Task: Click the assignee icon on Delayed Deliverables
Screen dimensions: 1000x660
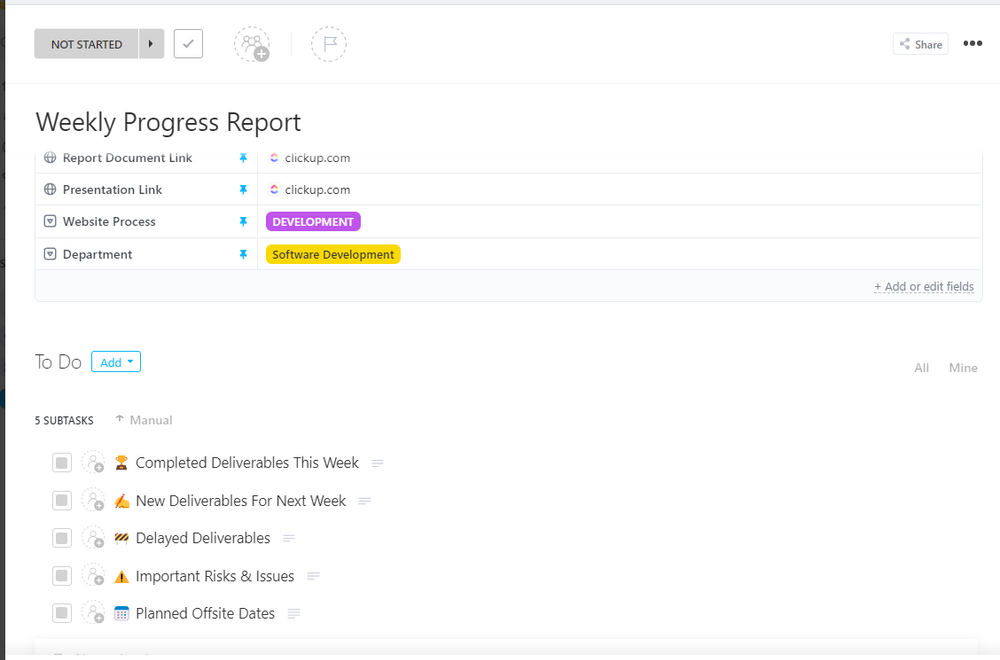Action: pos(93,538)
